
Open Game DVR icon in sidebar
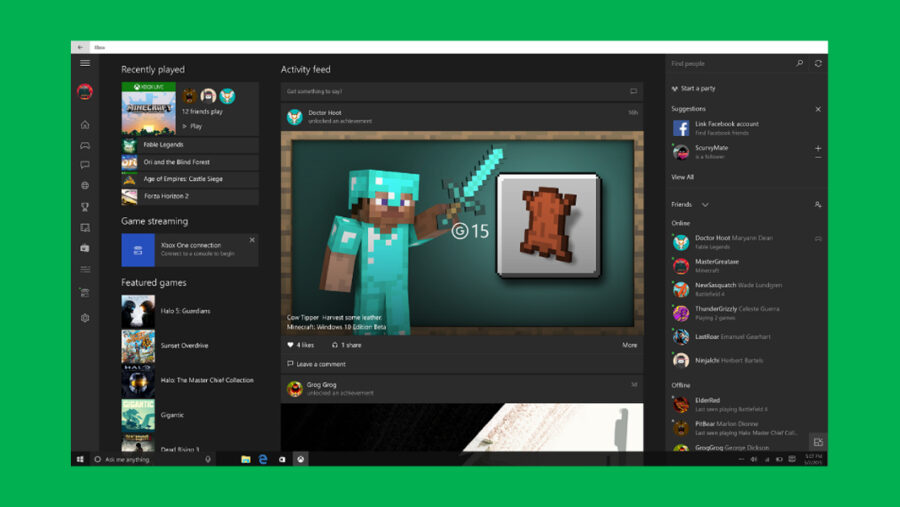[x=85, y=228]
